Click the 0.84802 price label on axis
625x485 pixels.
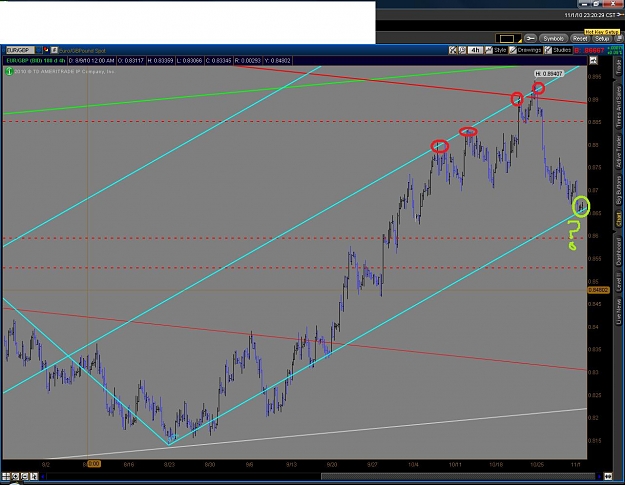(598, 290)
